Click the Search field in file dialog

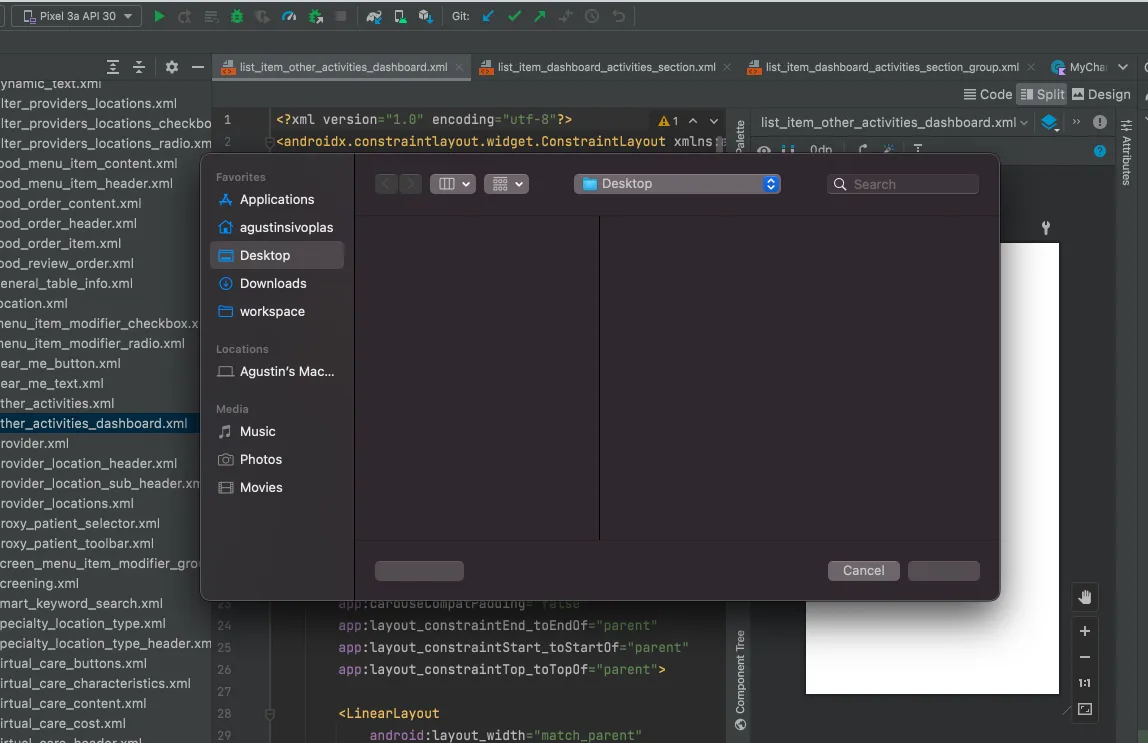coord(903,184)
